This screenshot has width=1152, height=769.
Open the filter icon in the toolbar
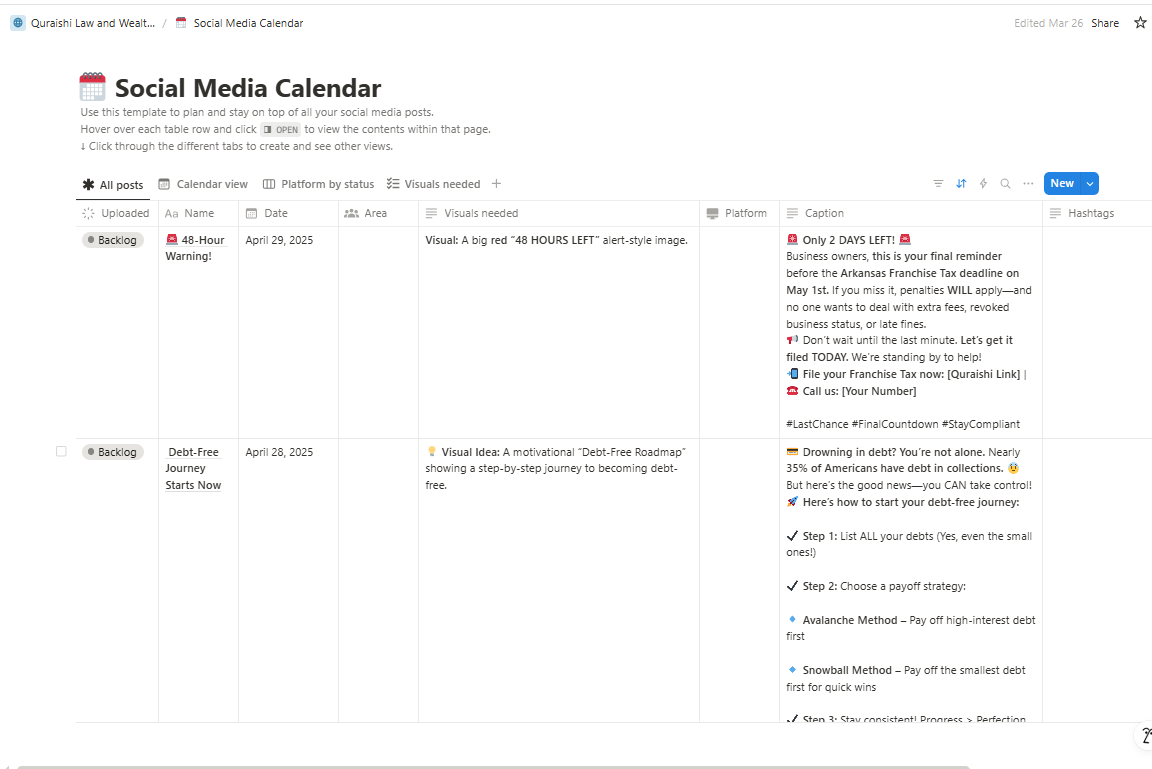click(938, 184)
